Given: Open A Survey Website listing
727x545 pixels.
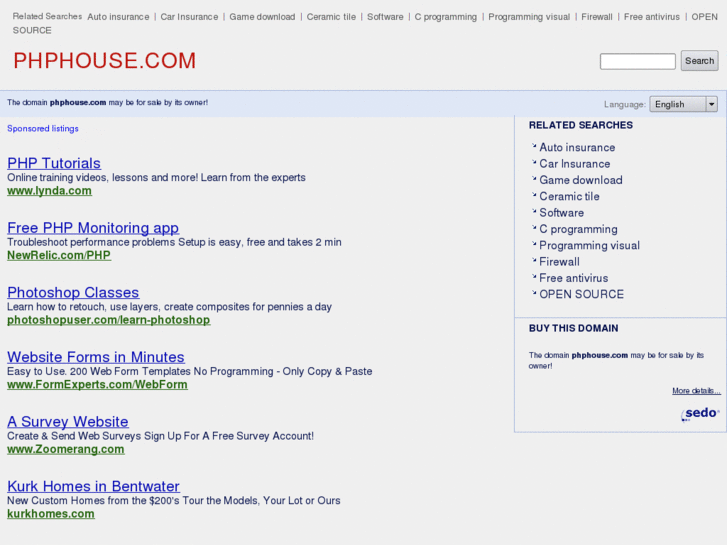Looking at the screenshot, I should 68,421.
